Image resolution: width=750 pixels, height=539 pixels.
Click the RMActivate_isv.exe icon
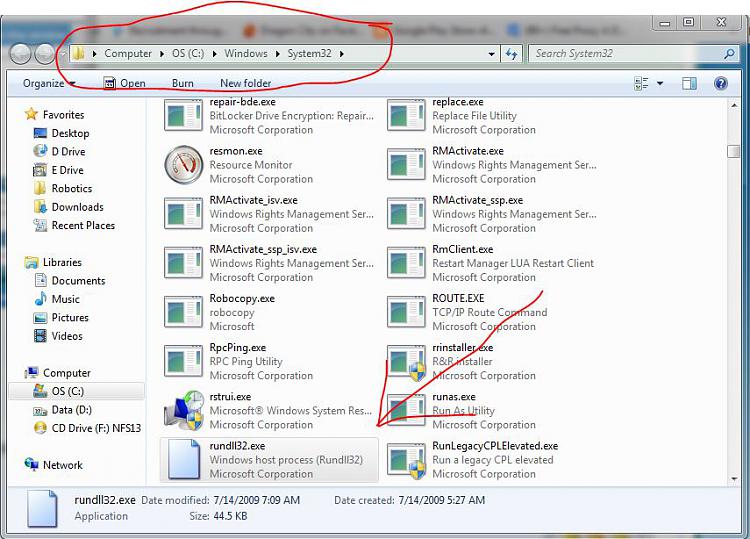[183, 214]
